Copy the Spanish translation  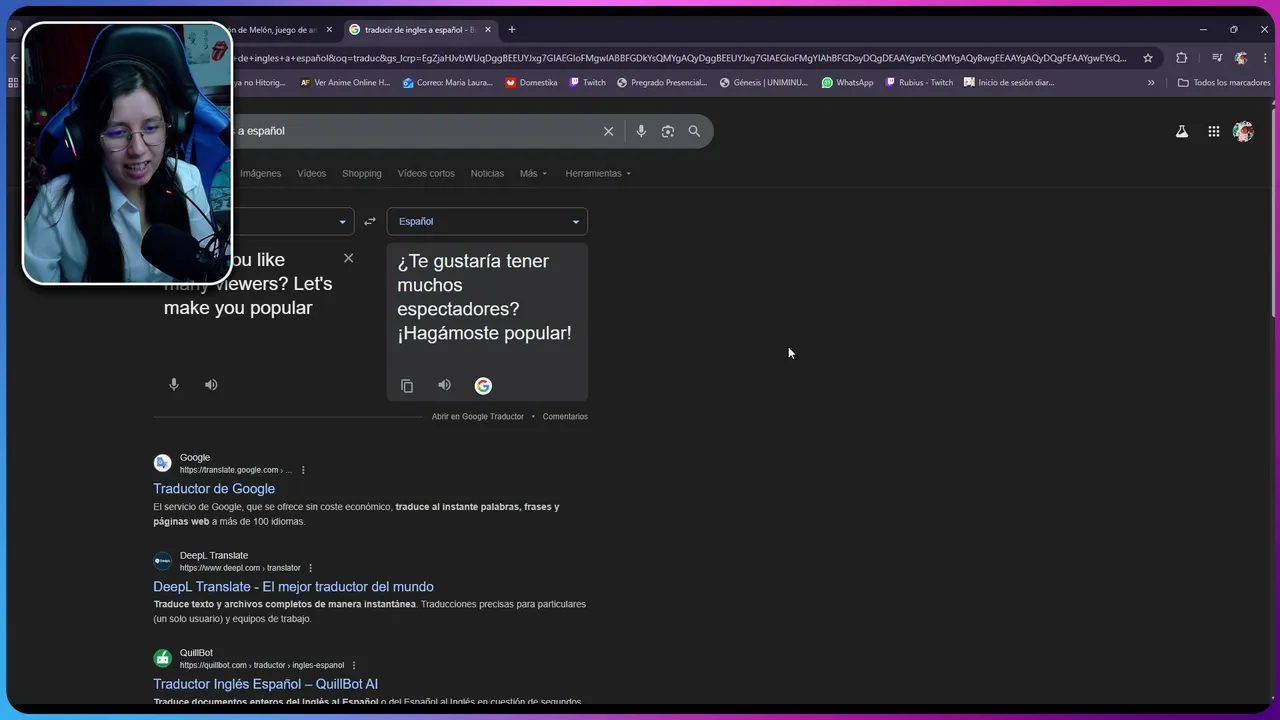[407, 386]
